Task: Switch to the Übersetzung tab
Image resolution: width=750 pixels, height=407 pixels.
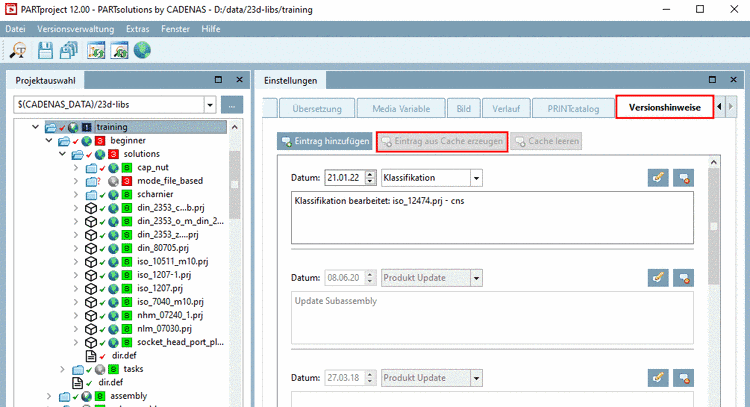Action: (317, 109)
